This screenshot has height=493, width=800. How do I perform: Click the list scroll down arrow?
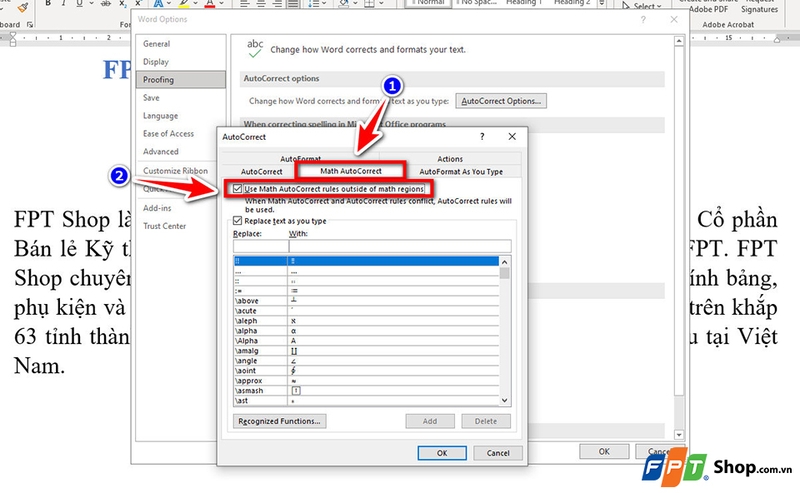tap(504, 401)
